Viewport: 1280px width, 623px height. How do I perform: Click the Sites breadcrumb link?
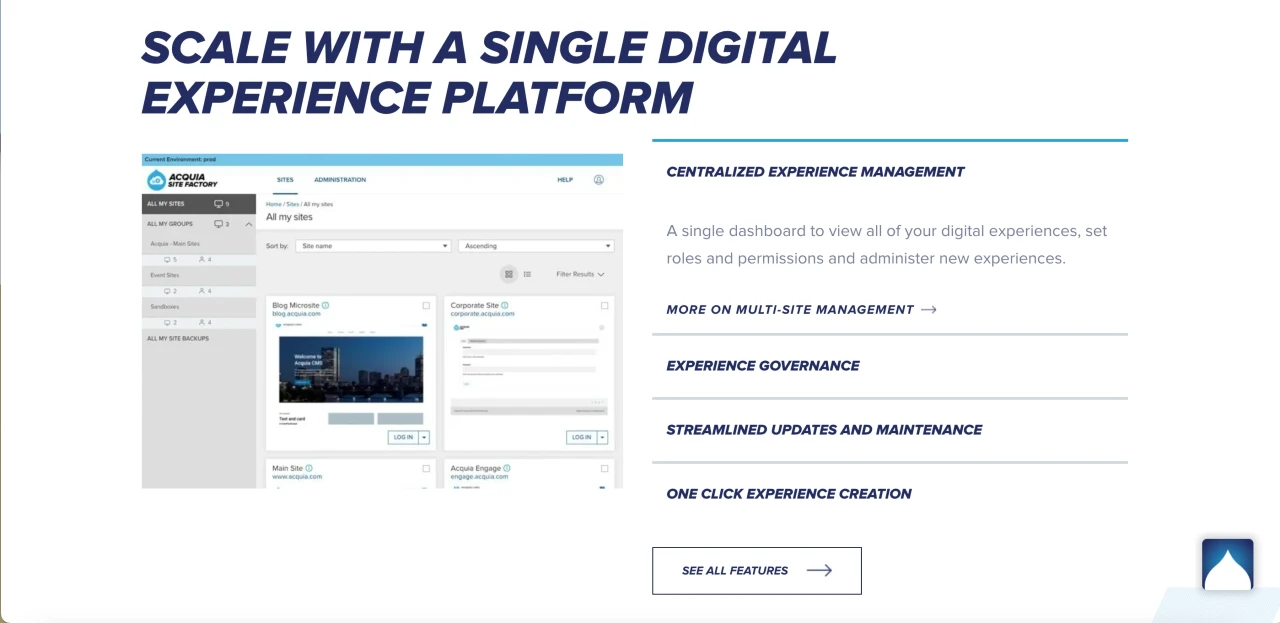pyautogui.click(x=291, y=204)
